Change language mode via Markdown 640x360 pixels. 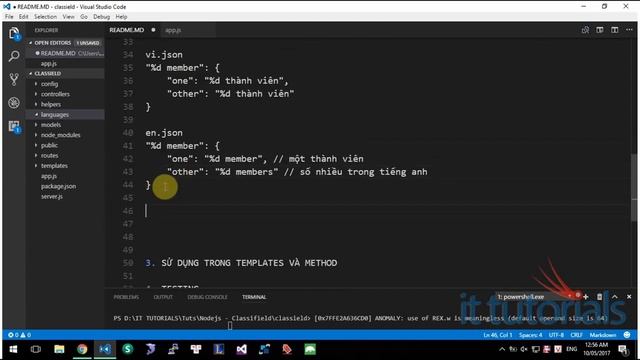pyautogui.click(x=603, y=335)
